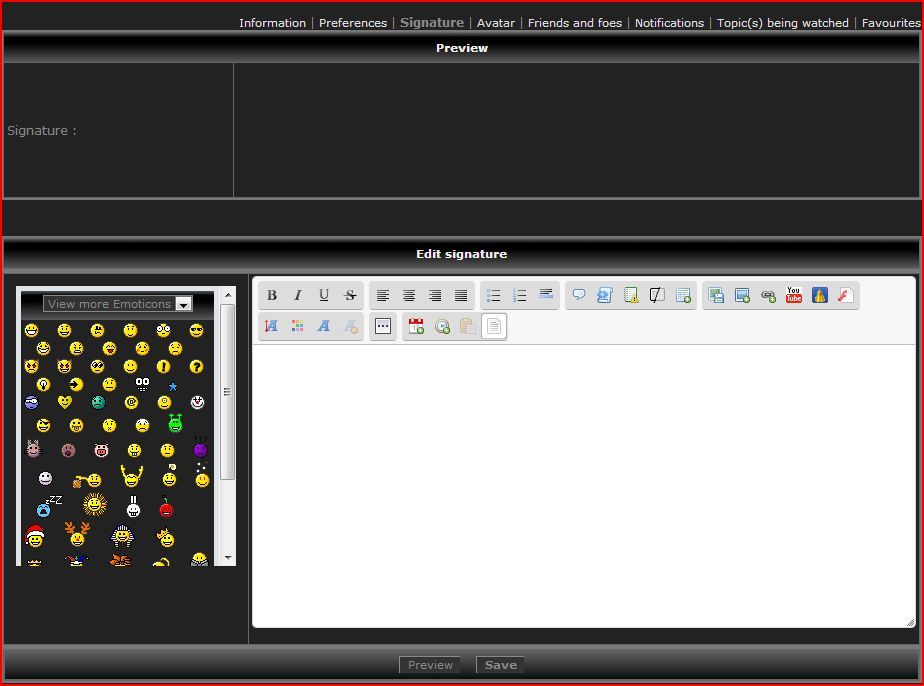Viewport: 924px width, 686px height.
Task: Switch to the Avatar tab
Action: click(x=496, y=23)
